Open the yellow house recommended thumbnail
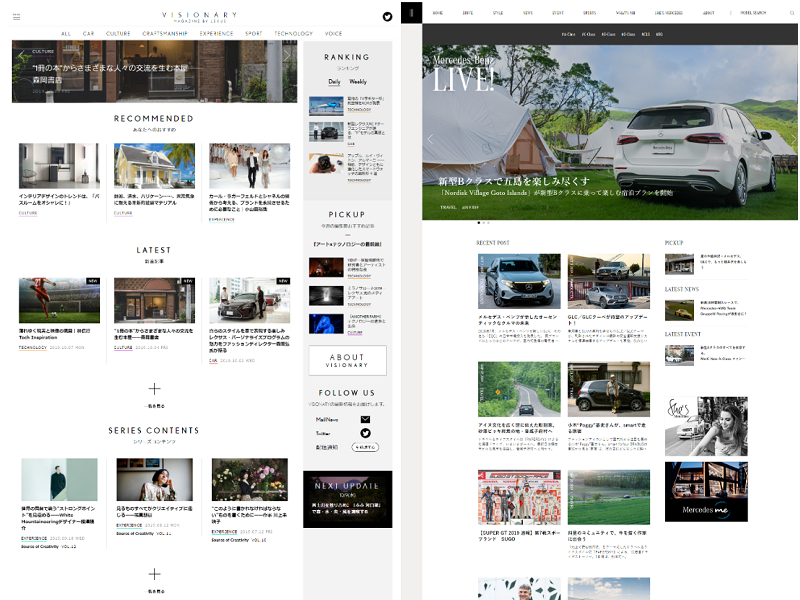The height and width of the screenshot is (600, 800). tap(154, 166)
